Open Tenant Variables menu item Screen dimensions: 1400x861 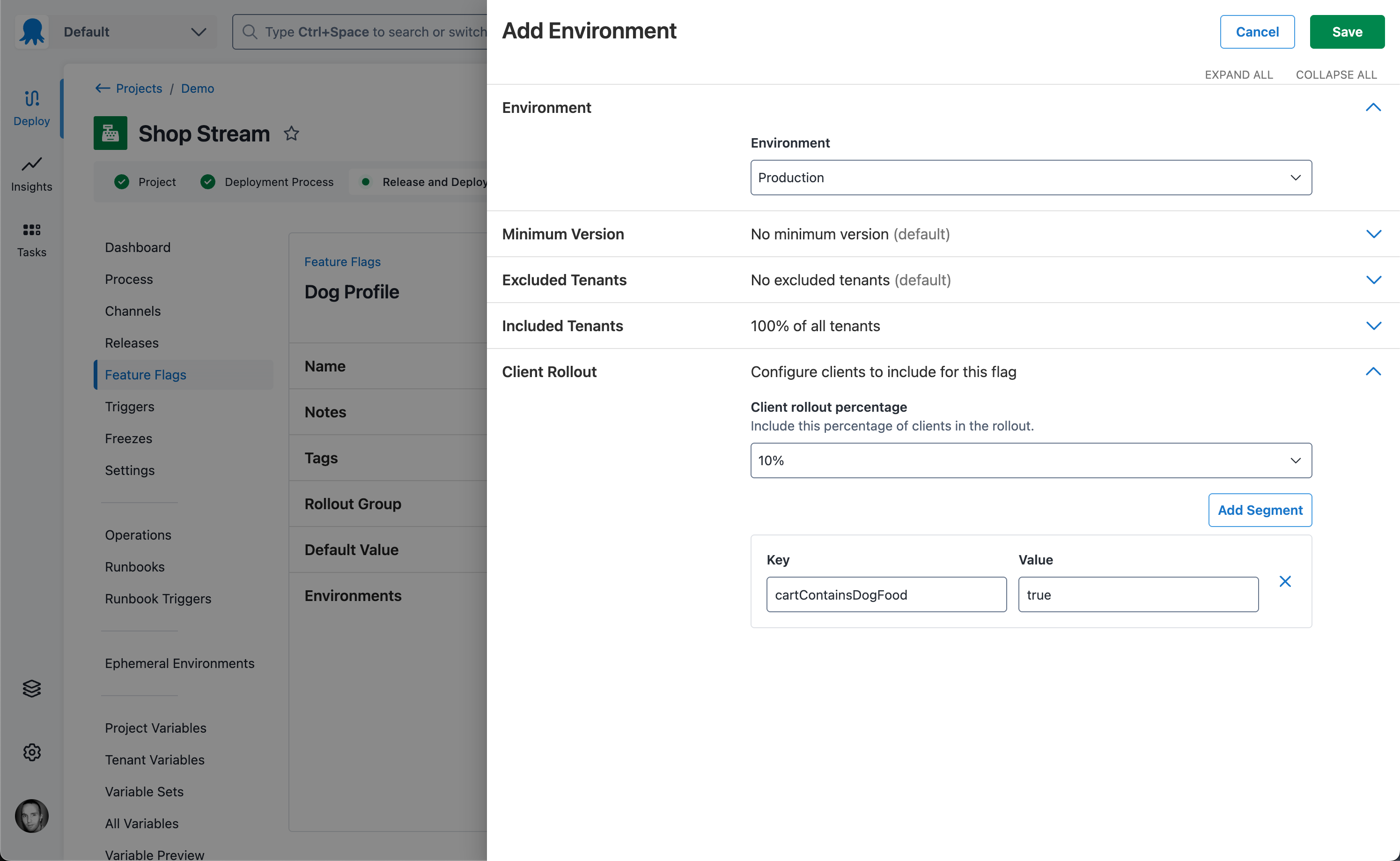(154, 760)
